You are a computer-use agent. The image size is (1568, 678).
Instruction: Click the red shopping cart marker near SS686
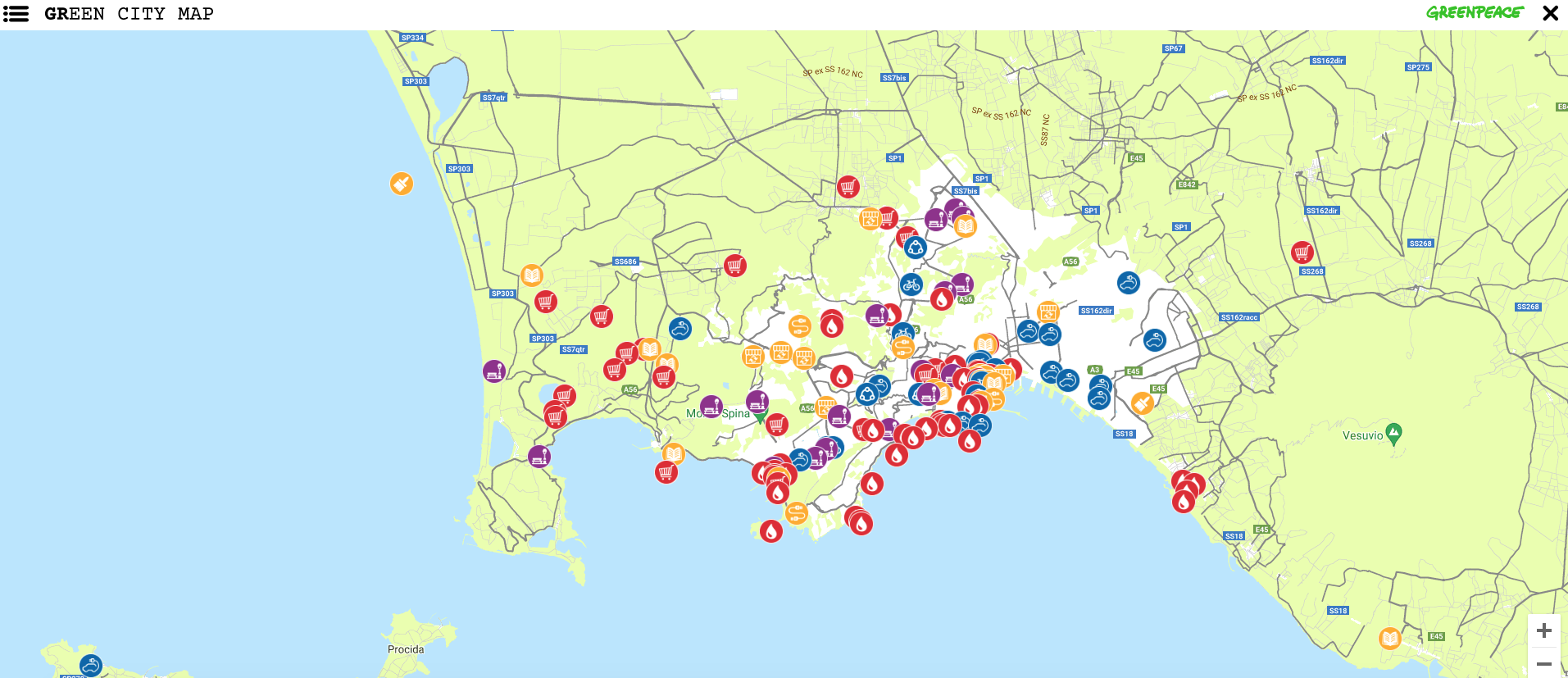(x=735, y=266)
